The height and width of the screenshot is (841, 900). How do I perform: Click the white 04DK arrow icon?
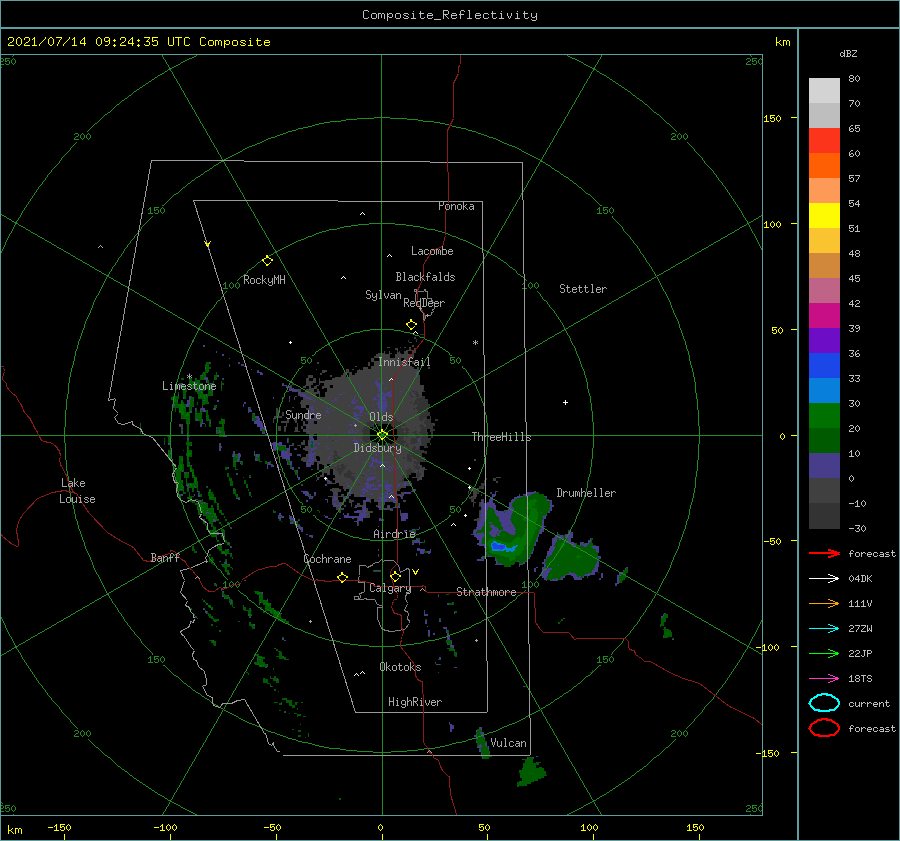[x=824, y=579]
